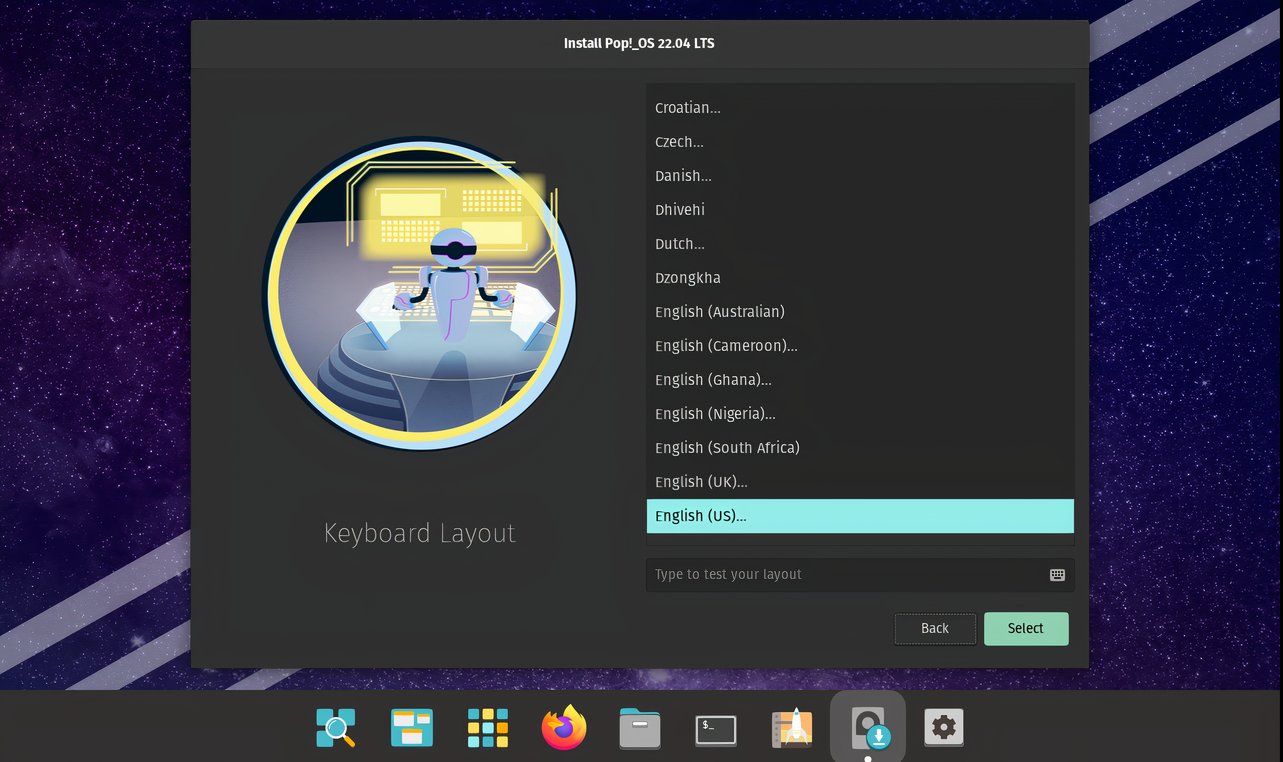The image size is (1283, 762).
Task: Choose the Dhivehi keyboard layout
Action: pyautogui.click(x=860, y=209)
